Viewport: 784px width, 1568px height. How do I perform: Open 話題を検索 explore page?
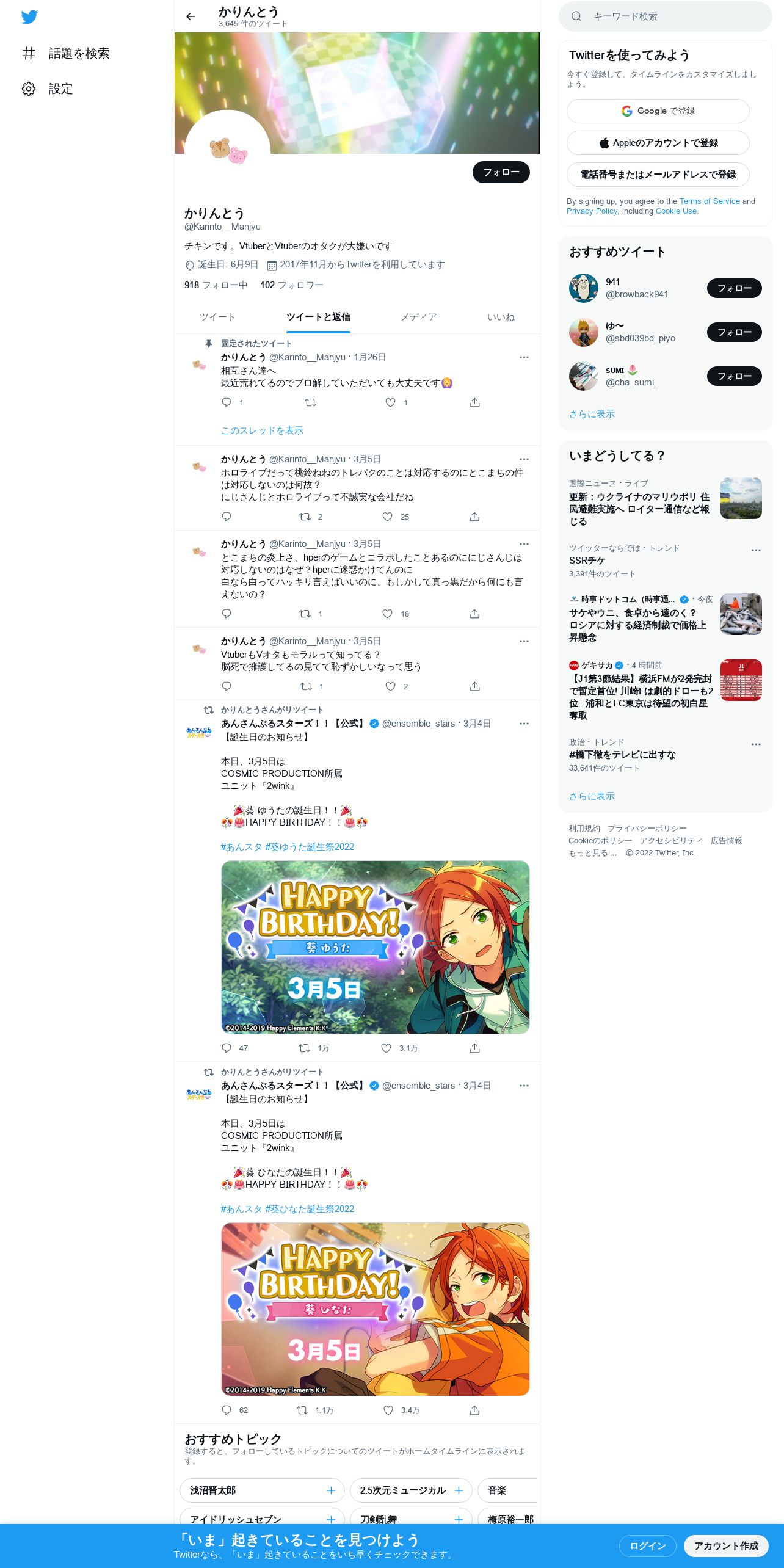click(66, 53)
